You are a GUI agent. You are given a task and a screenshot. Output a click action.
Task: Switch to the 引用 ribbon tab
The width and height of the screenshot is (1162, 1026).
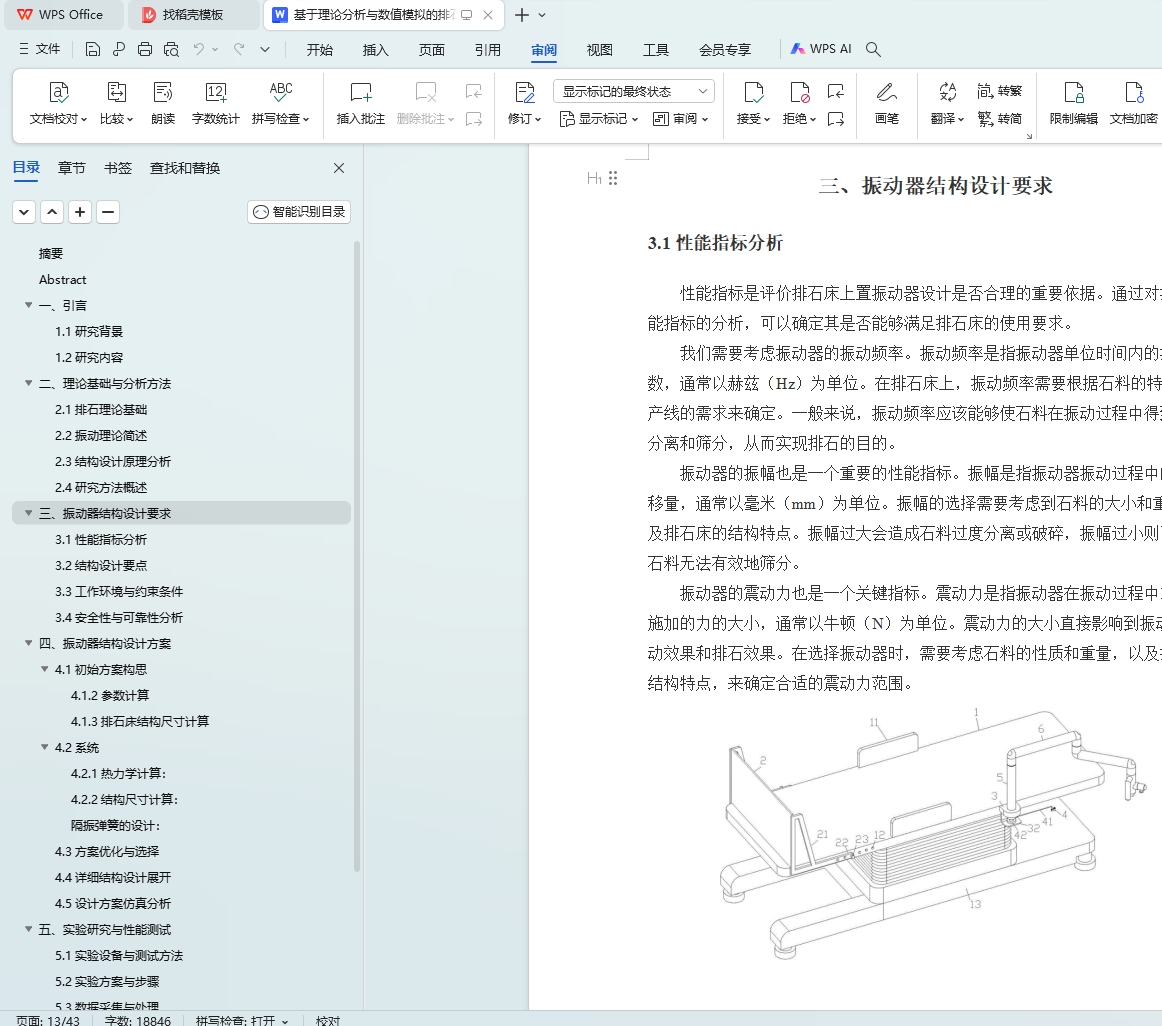point(488,50)
